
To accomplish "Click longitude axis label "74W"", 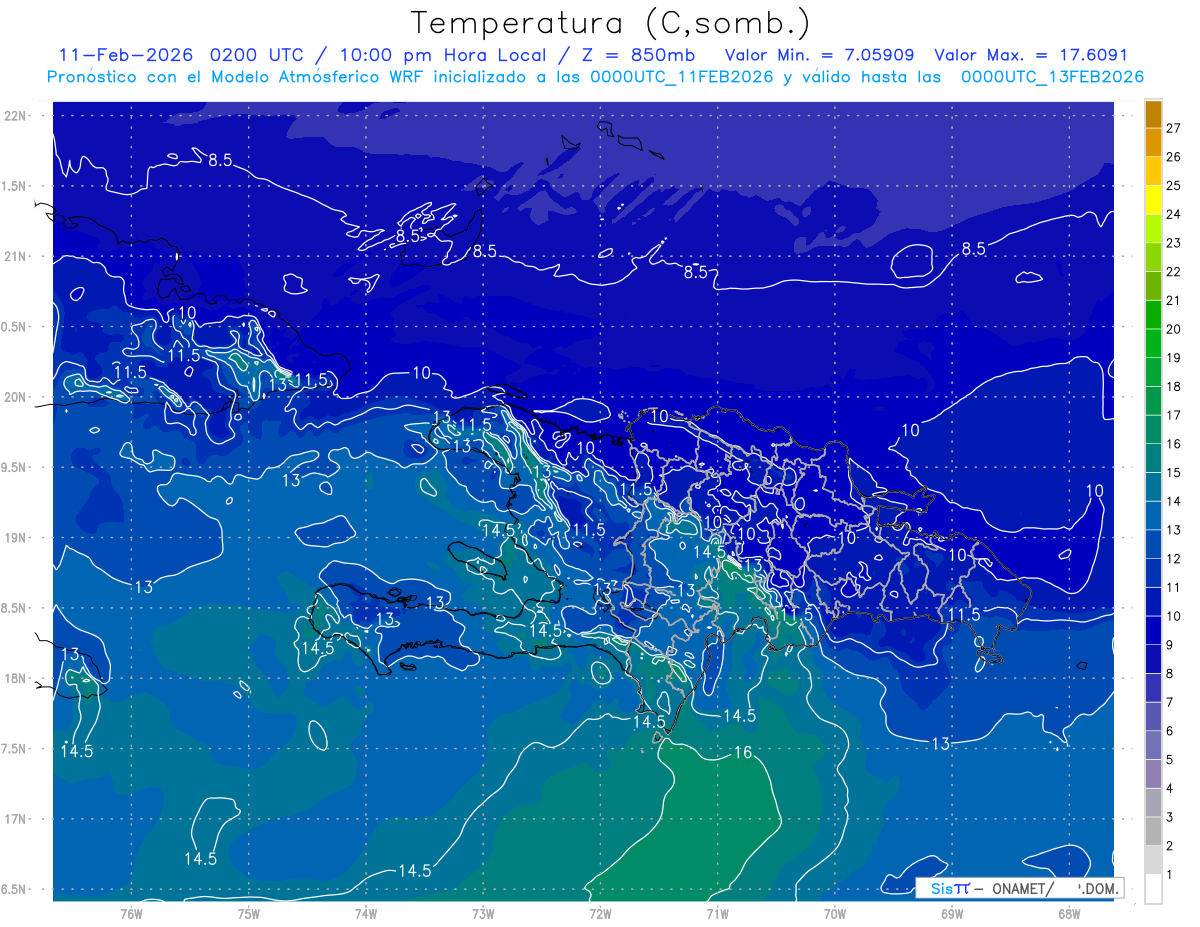I will pos(366,914).
